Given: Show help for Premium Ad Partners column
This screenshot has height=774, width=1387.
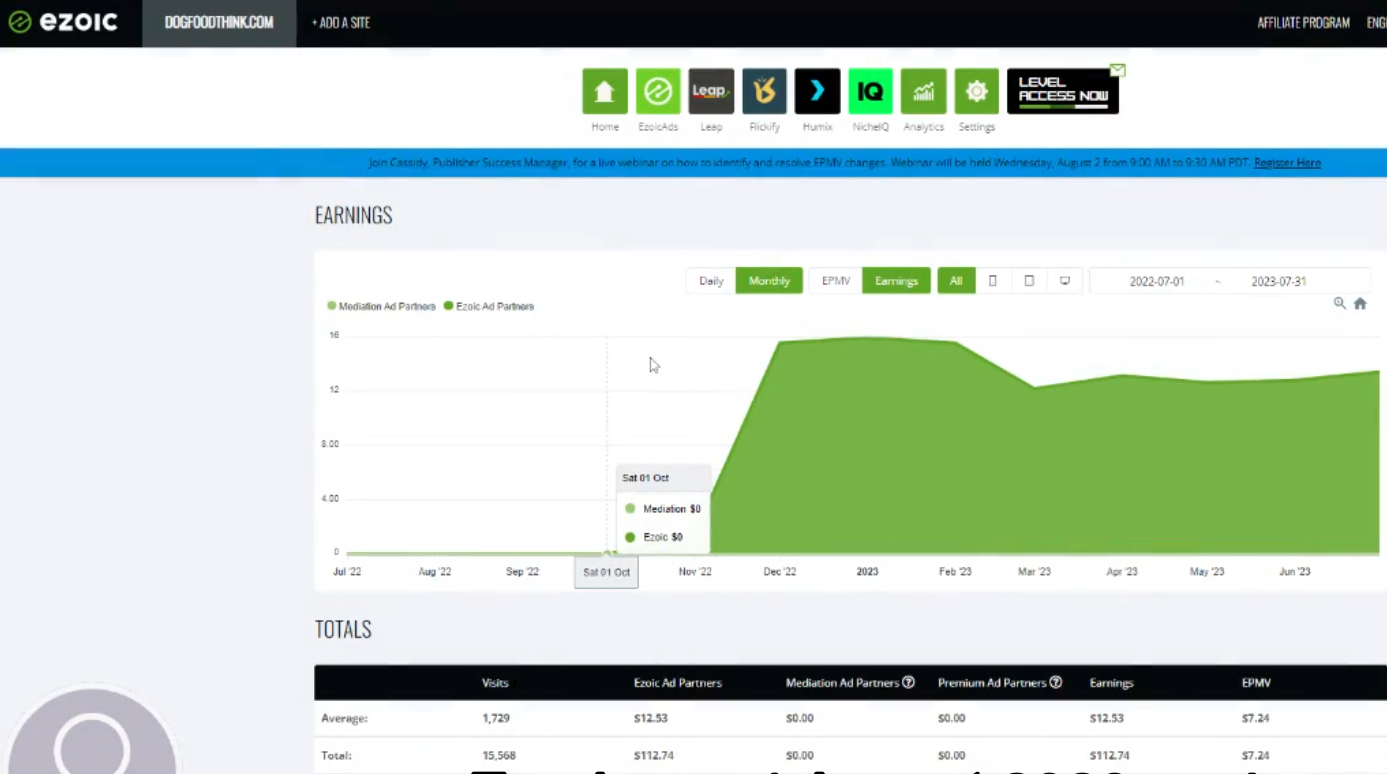Looking at the screenshot, I should [1056, 683].
